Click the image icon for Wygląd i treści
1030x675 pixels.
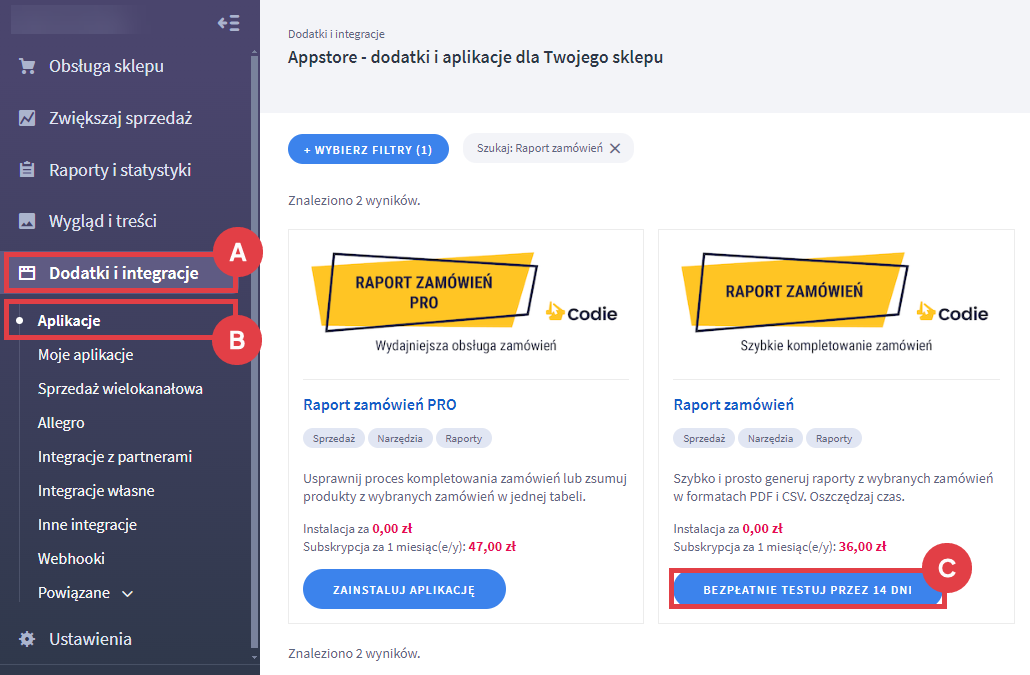[x=28, y=221]
